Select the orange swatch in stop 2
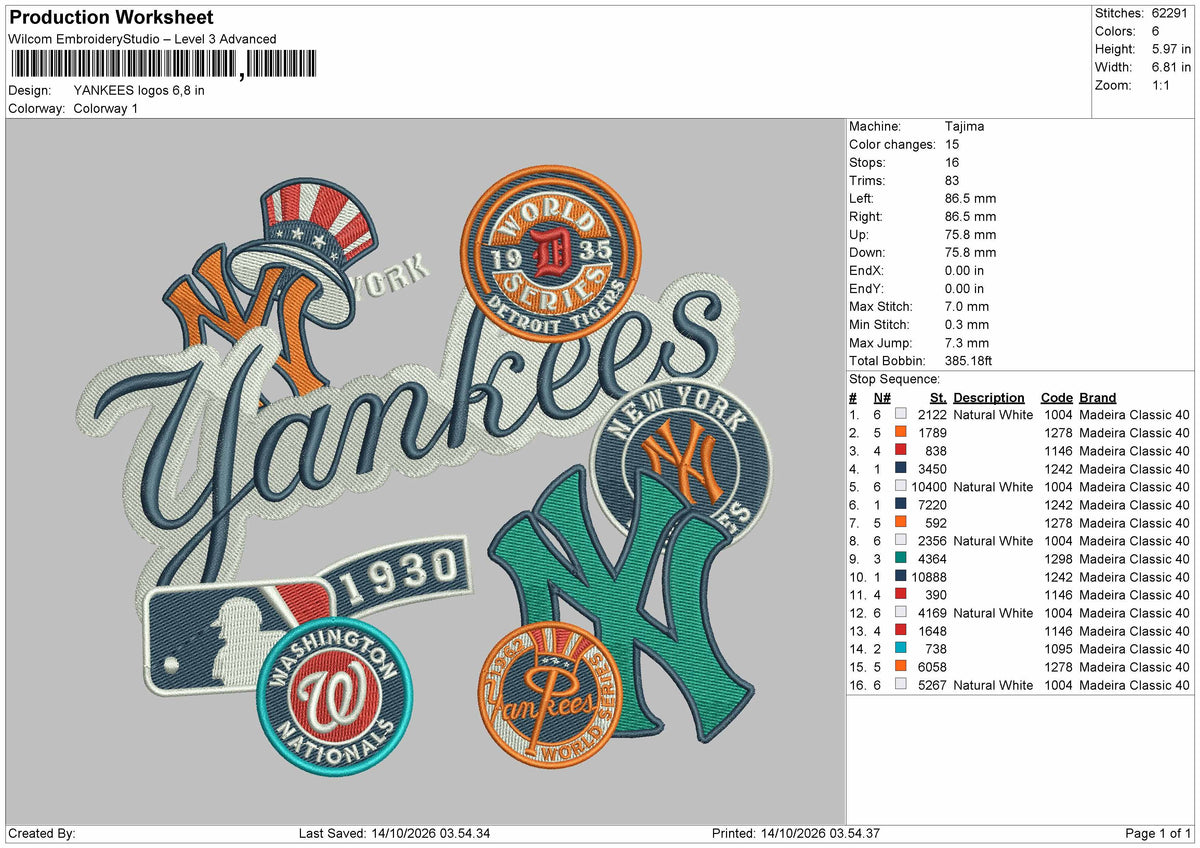1200x848 pixels. 901,433
